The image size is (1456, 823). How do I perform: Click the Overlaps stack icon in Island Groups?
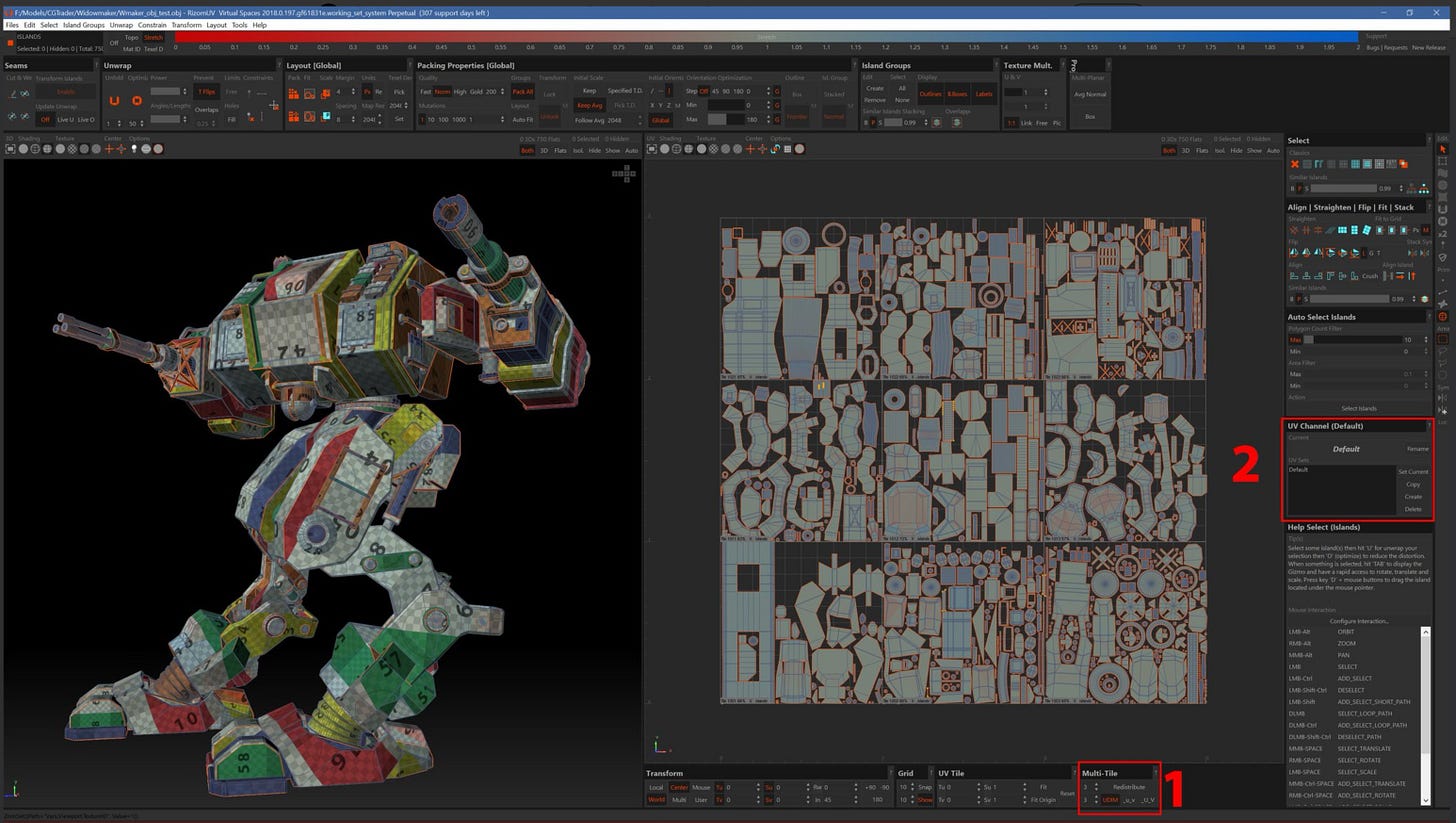pos(956,122)
